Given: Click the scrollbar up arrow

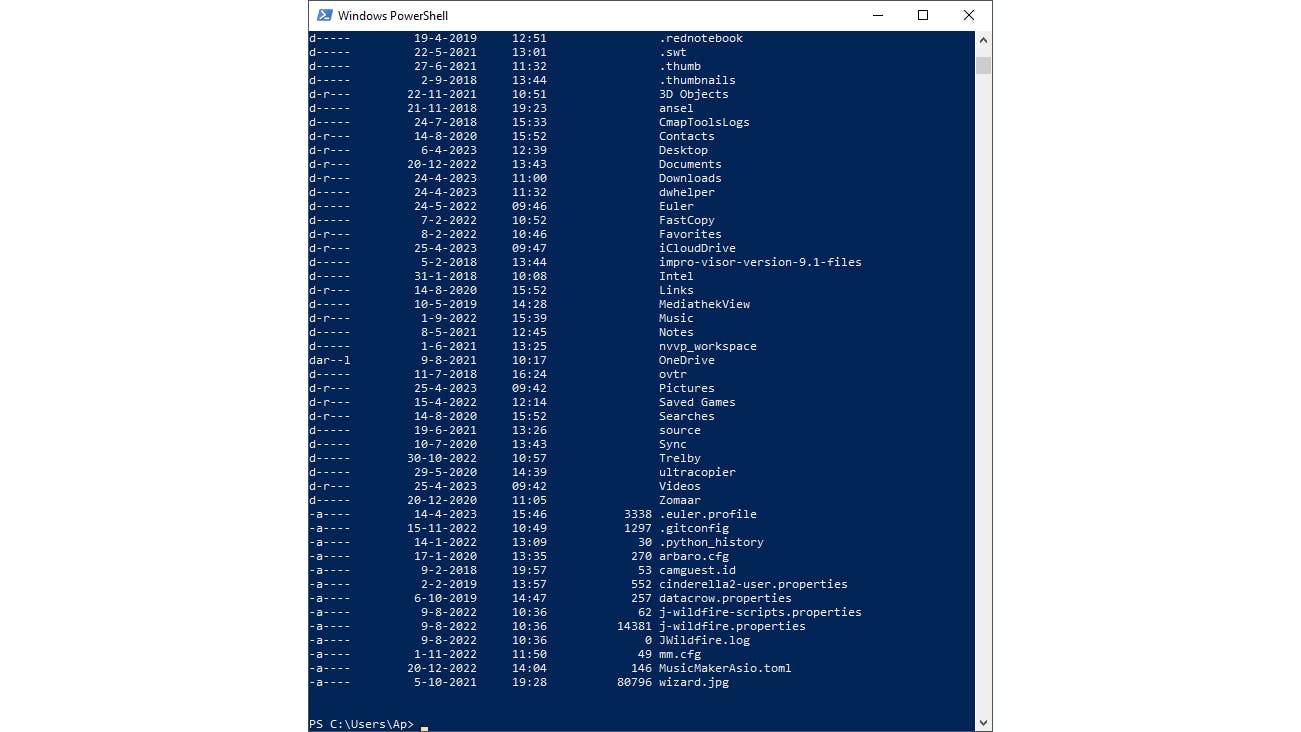Looking at the screenshot, I should click(984, 40).
